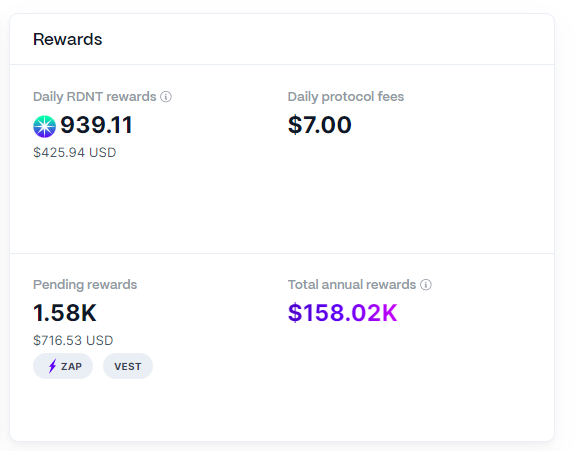Click the Daily RDNT rewards label
581x451 pixels.
(x=94, y=97)
